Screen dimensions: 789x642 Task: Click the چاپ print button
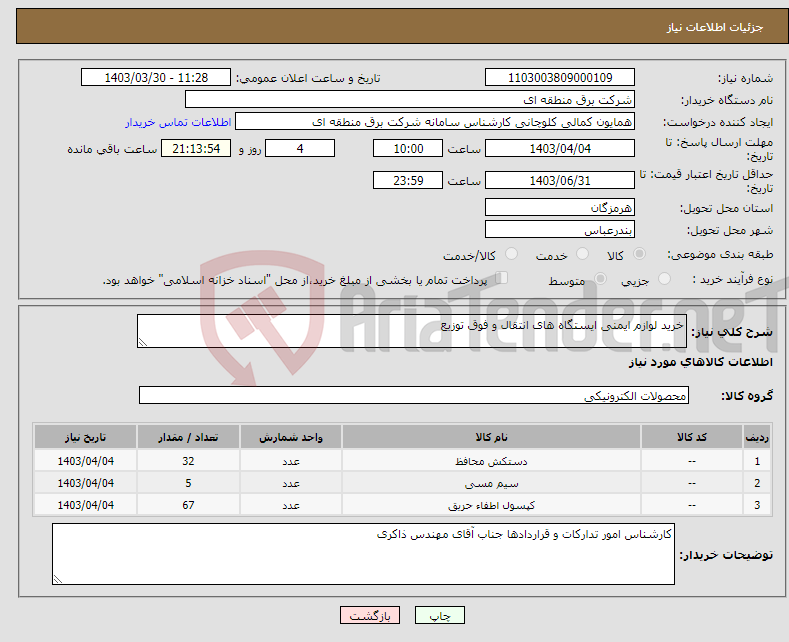tap(440, 615)
